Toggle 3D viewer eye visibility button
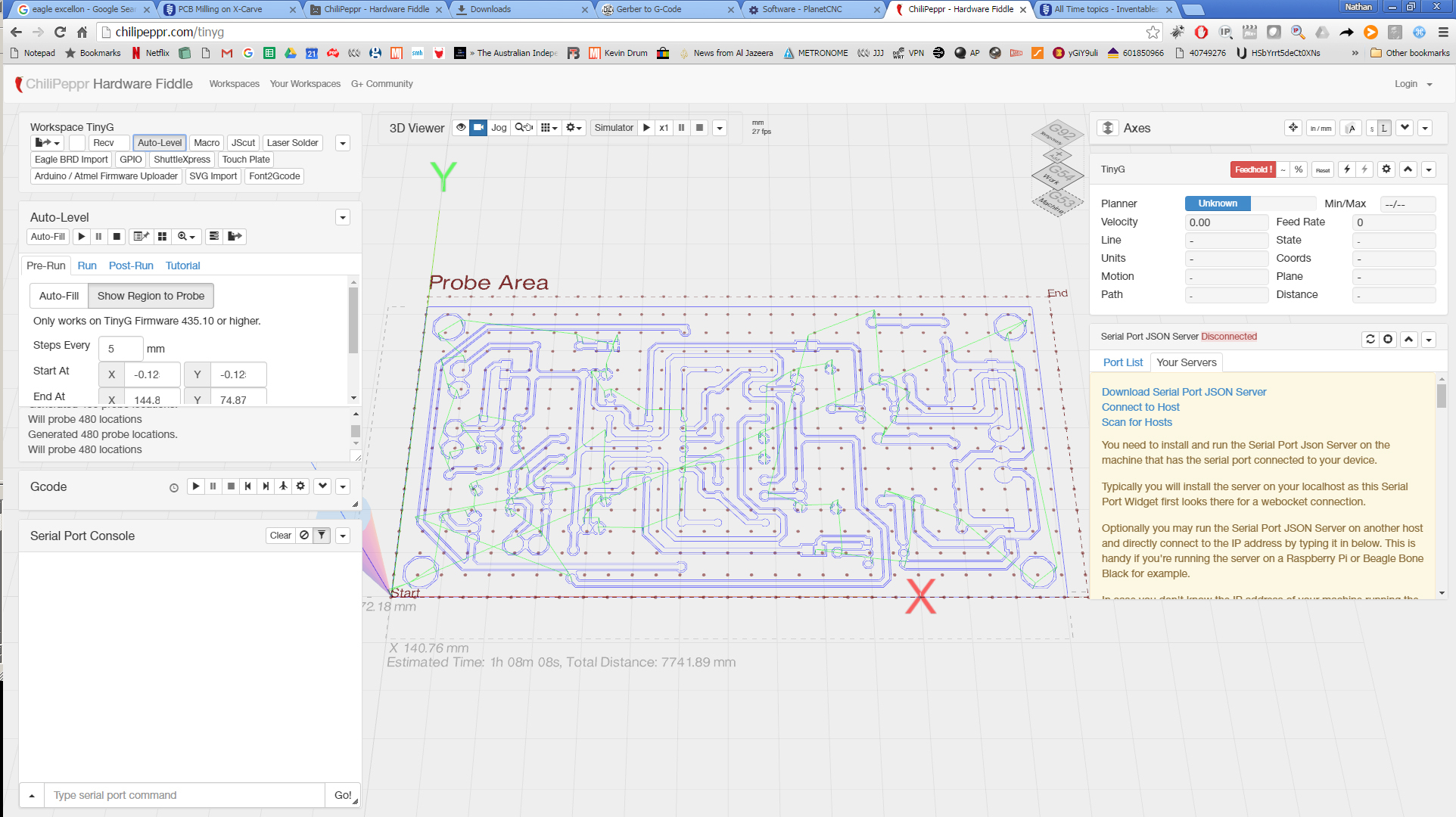Image resolution: width=1456 pixels, height=817 pixels. (460, 128)
